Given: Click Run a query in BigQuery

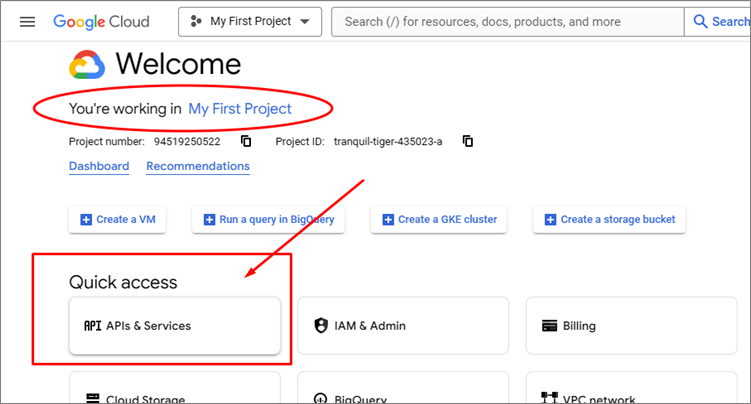Looking at the screenshot, I should [x=268, y=220].
